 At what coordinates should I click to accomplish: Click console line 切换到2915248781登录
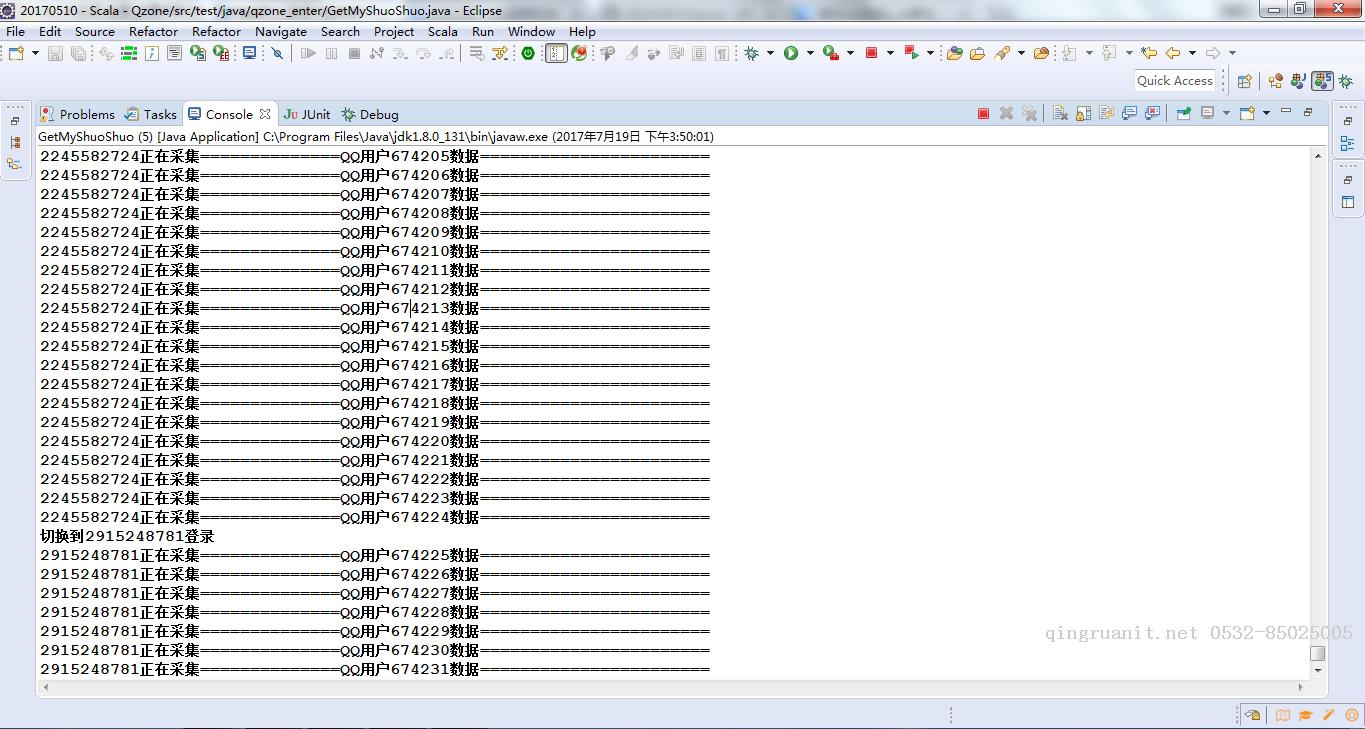tap(127, 536)
